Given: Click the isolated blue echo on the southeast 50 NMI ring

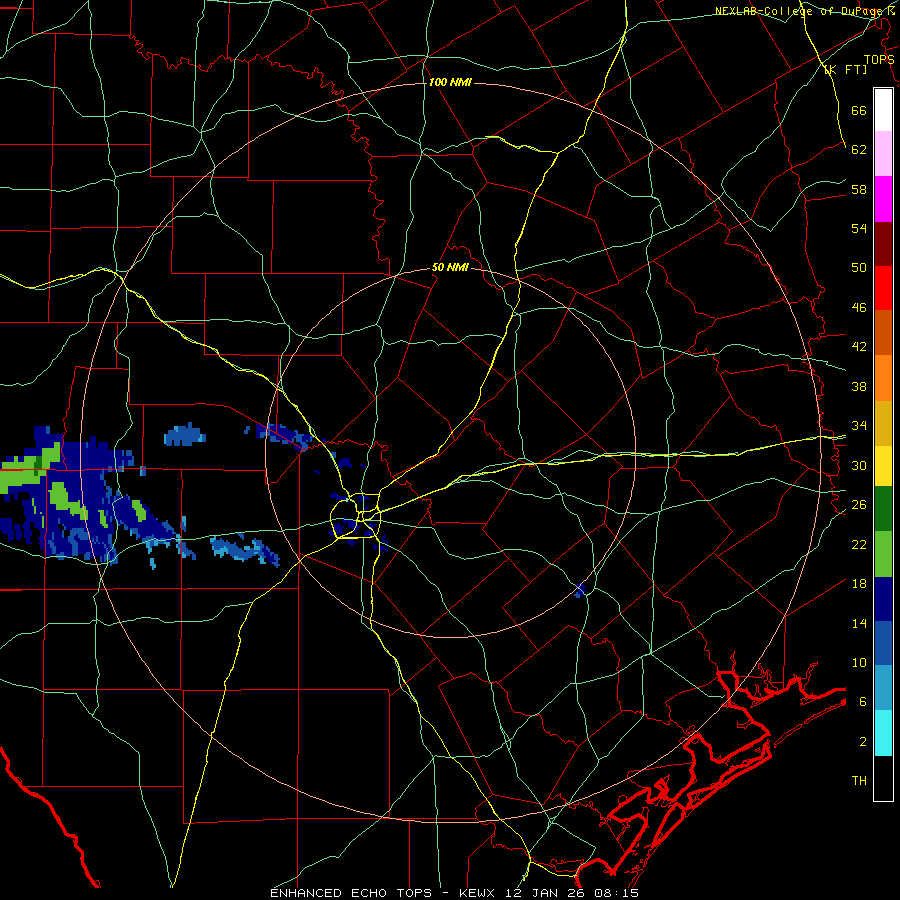Looking at the screenshot, I should (x=580, y=589).
